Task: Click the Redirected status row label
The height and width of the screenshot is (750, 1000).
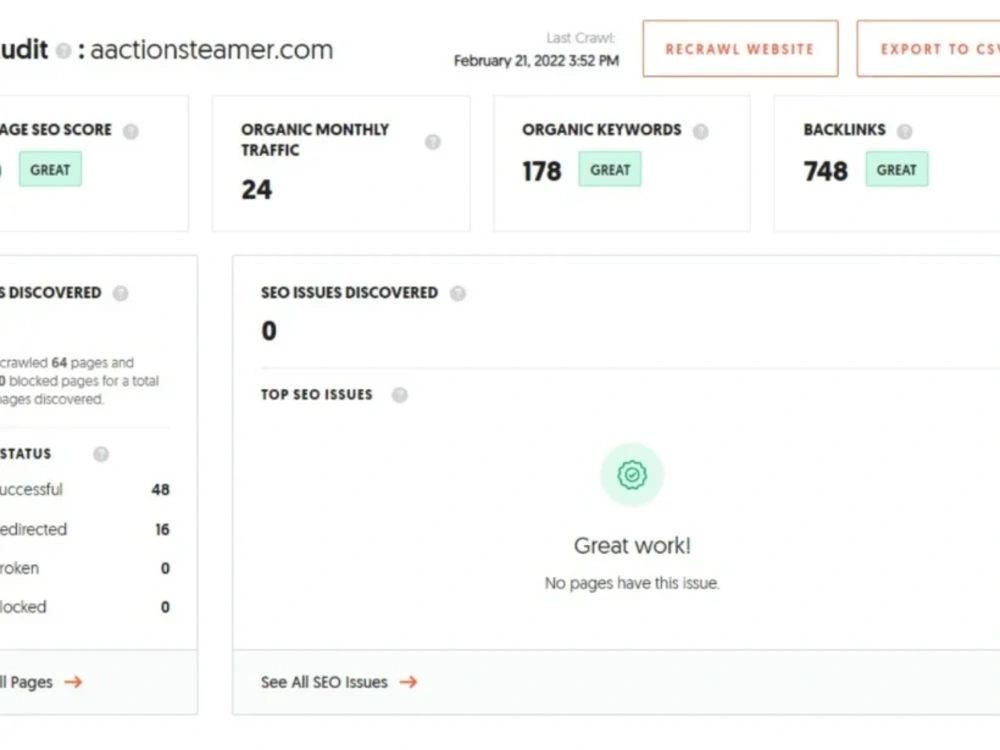Action: click(x=33, y=529)
